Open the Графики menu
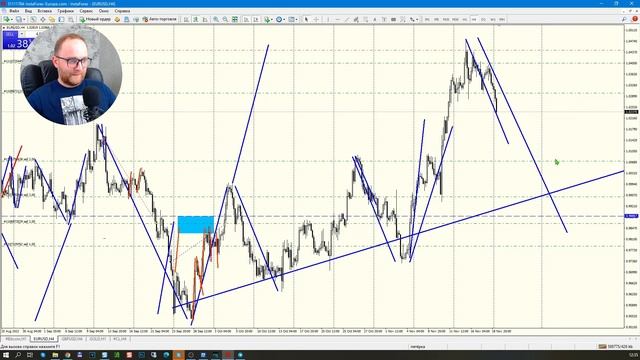The height and width of the screenshot is (360, 640). tap(65, 11)
